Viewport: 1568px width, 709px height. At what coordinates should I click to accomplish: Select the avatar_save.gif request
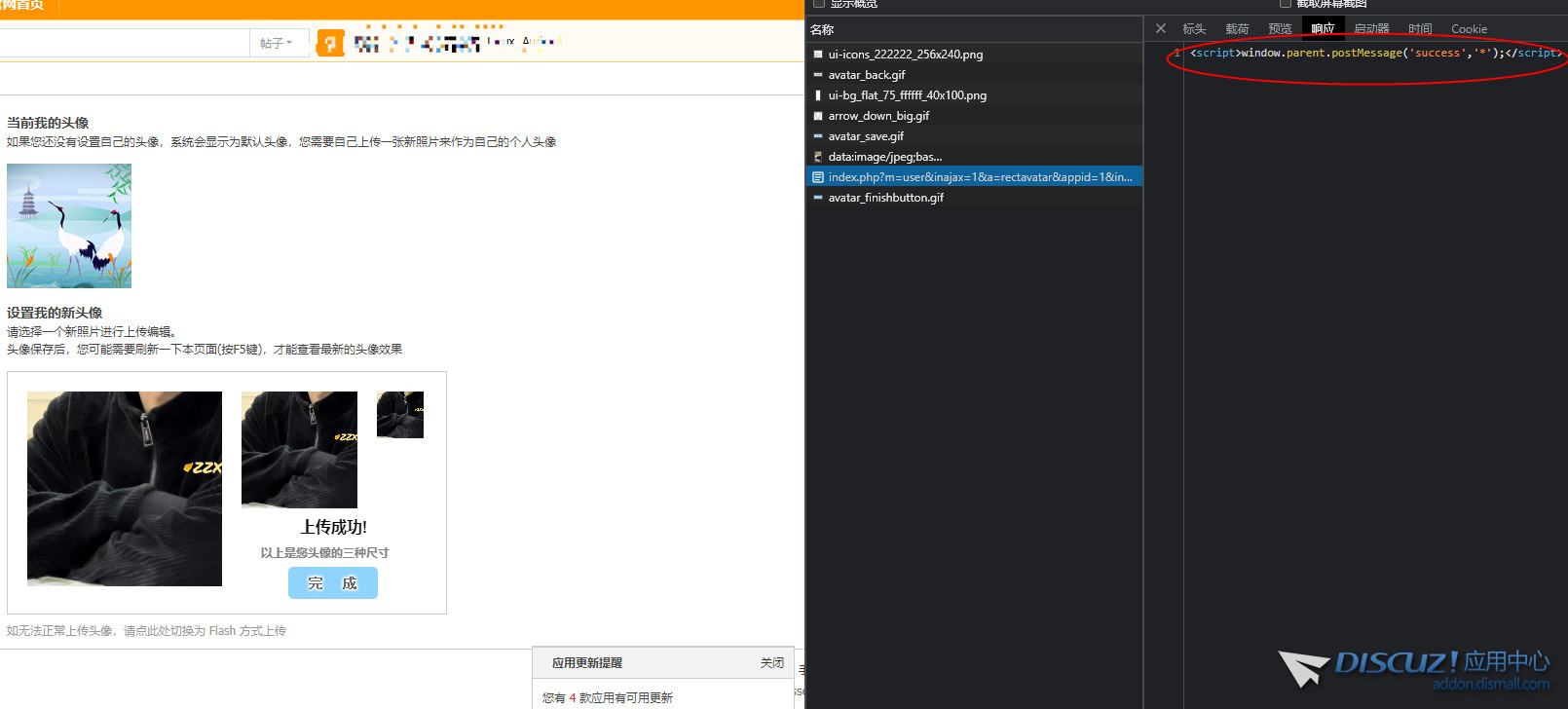pyautogui.click(x=974, y=136)
